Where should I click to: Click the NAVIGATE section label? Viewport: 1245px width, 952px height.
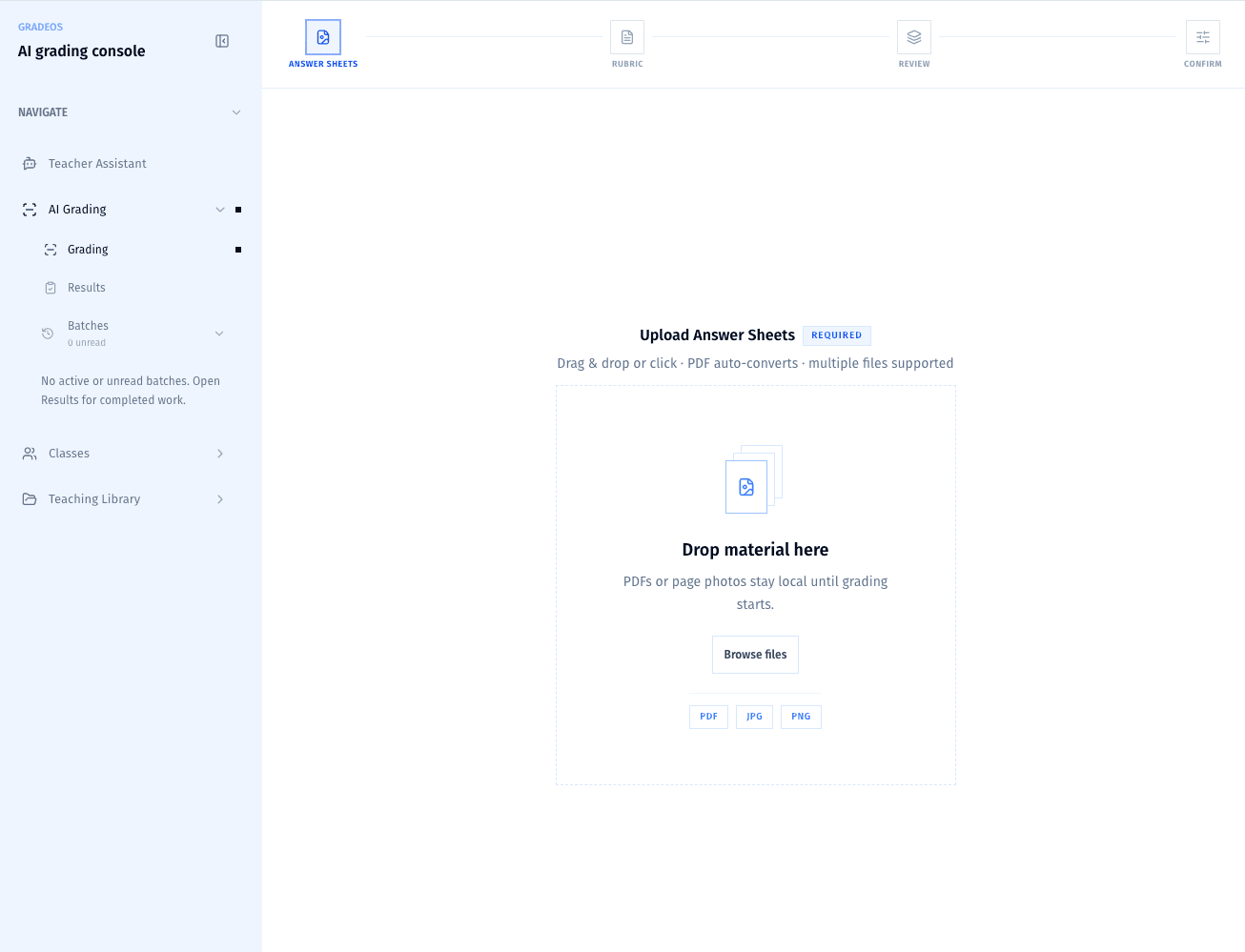pyautogui.click(x=43, y=112)
